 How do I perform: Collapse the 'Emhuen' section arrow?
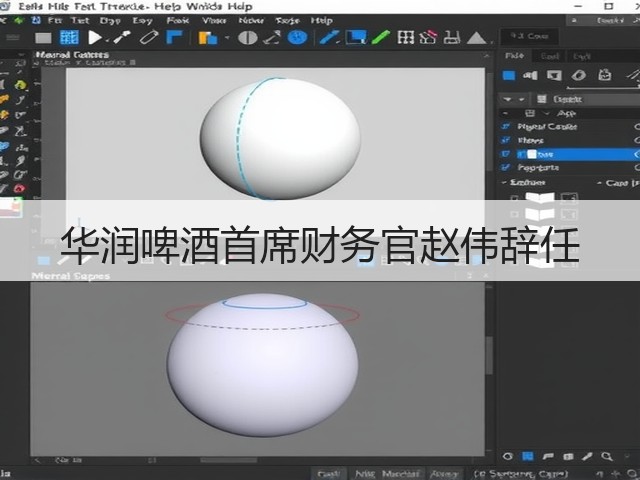click(504, 182)
